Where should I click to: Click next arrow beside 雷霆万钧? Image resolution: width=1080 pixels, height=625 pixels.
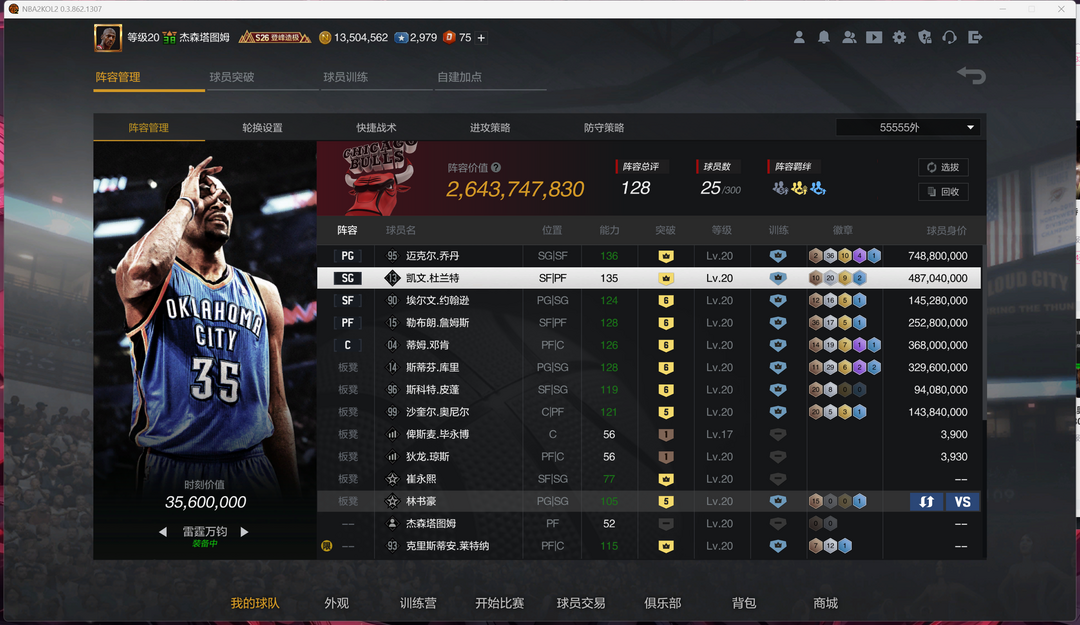[x=245, y=532]
